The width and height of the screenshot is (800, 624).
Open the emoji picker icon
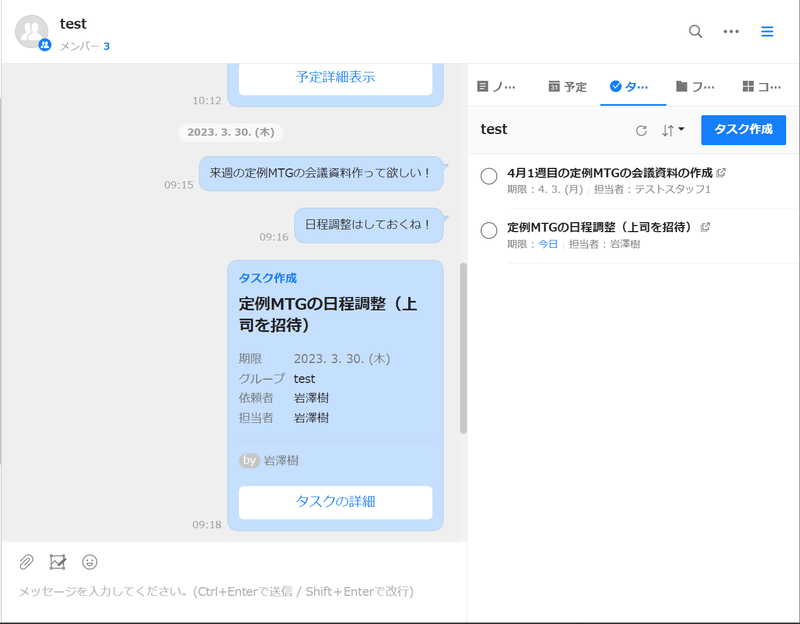90,562
